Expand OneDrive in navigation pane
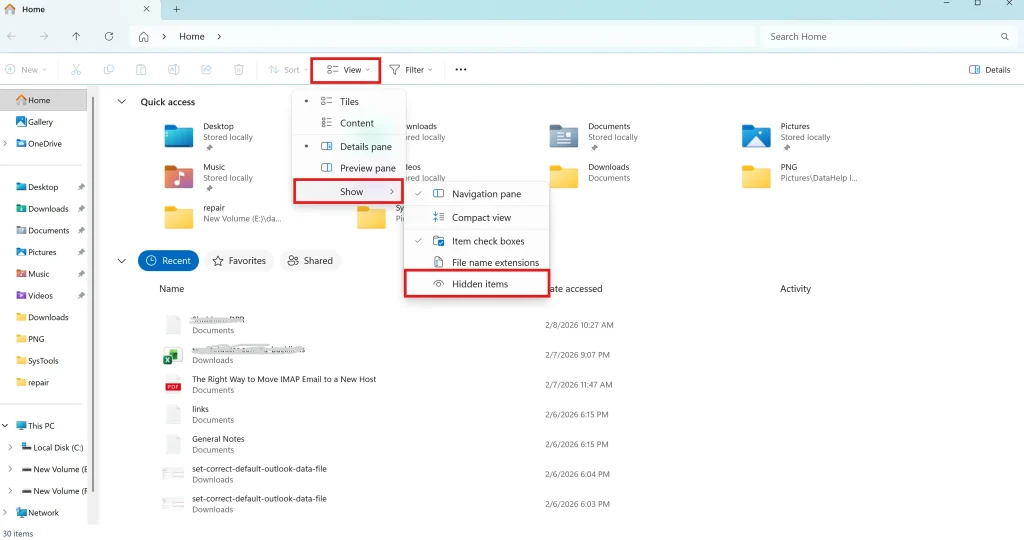Viewport: 1024px width, 540px height. pyautogui.click(x=5, y=144)
